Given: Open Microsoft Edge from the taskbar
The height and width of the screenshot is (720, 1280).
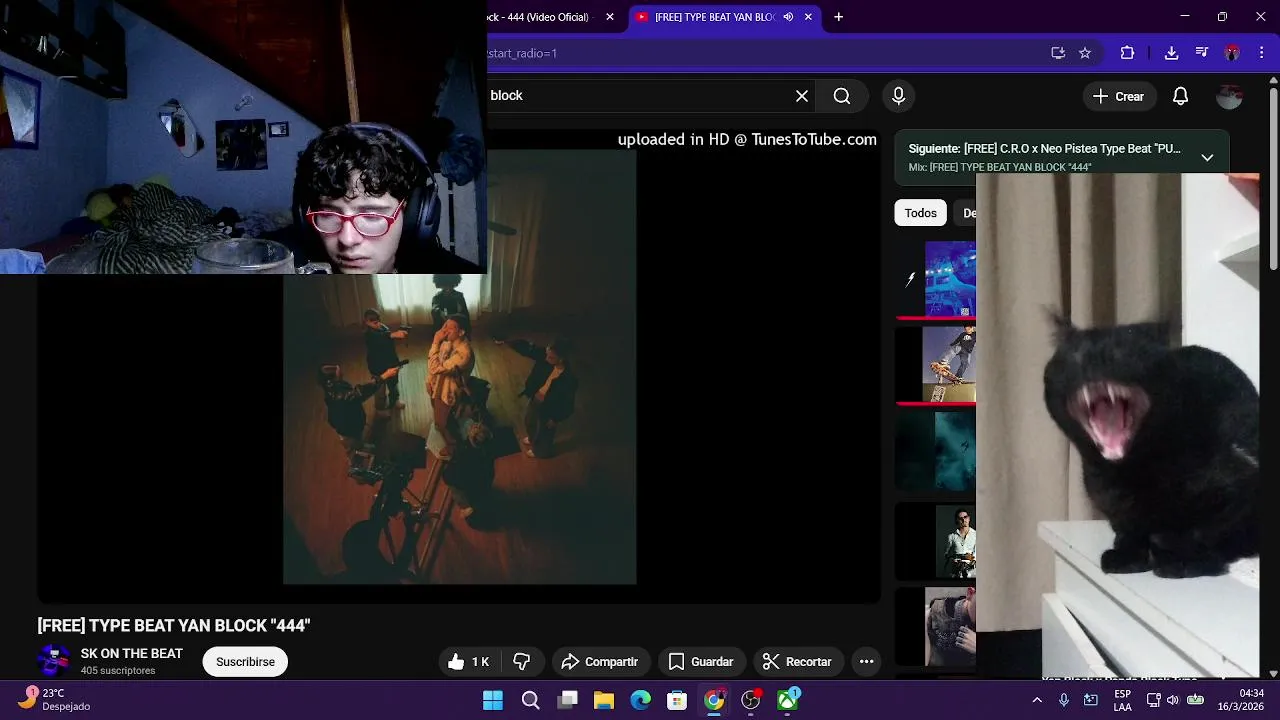Looking at the screenshot, I should [641, 700].
